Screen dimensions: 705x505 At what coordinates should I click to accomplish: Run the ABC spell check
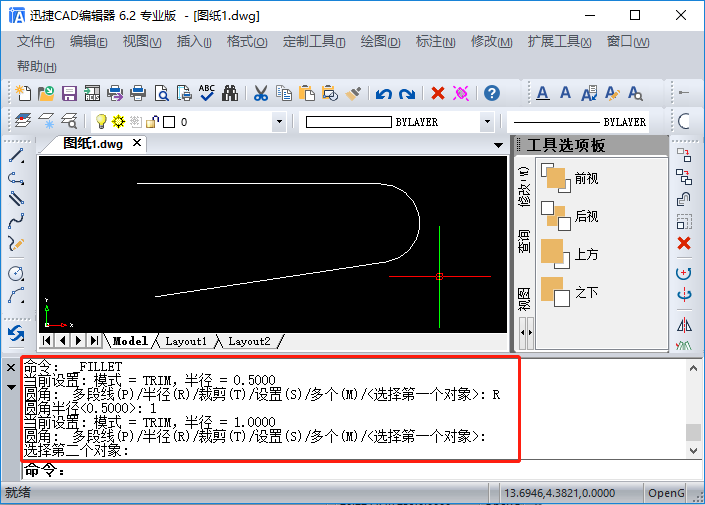[x=207, y=93]
